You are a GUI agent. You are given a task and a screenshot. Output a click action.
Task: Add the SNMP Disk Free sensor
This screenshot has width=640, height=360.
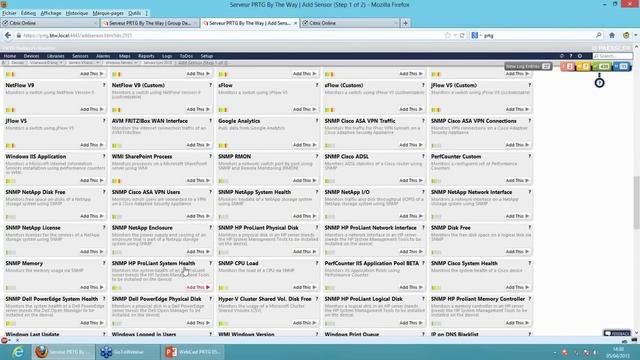(x=518, y=252)
